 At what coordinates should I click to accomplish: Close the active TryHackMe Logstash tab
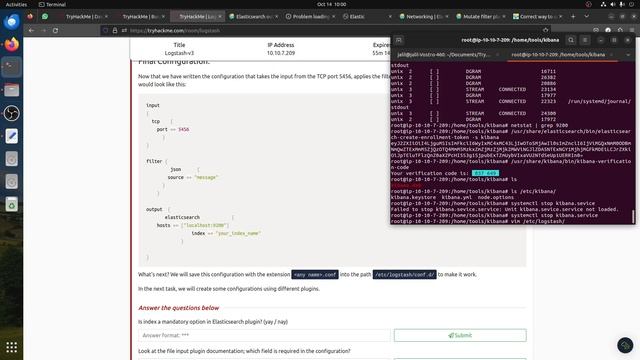point(220,16)
